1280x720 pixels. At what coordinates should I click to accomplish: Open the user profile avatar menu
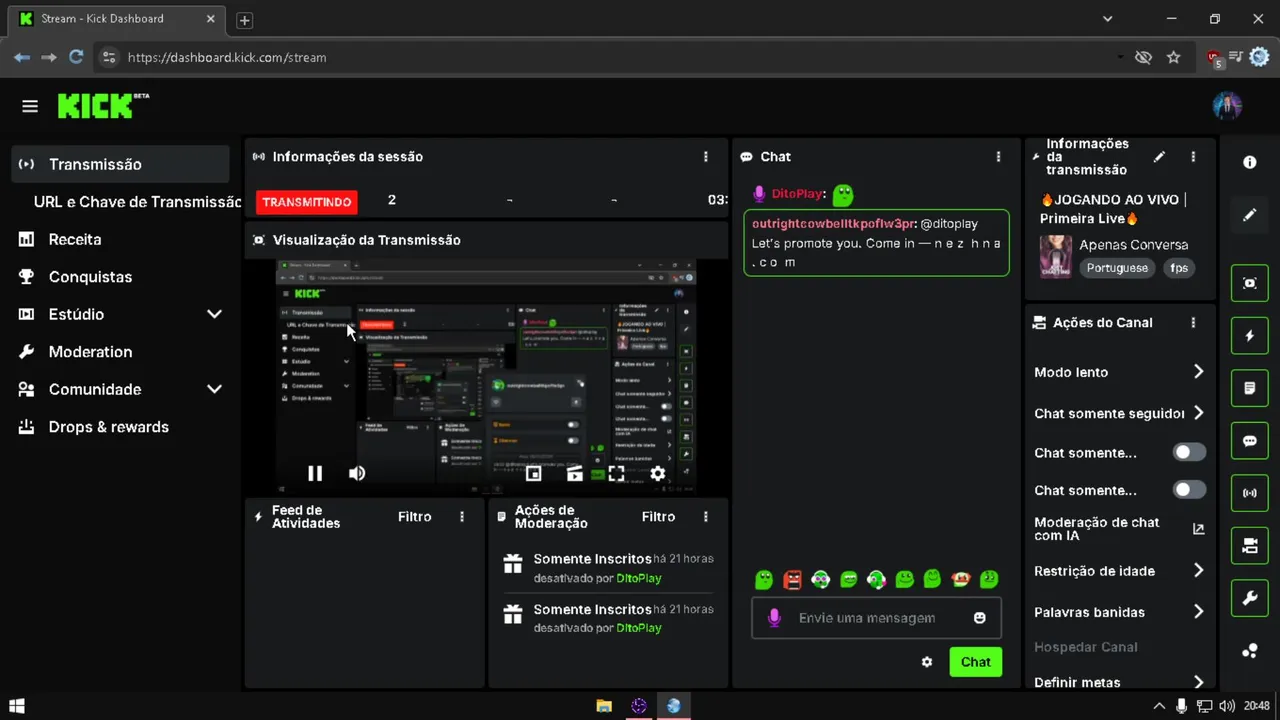1227,106
